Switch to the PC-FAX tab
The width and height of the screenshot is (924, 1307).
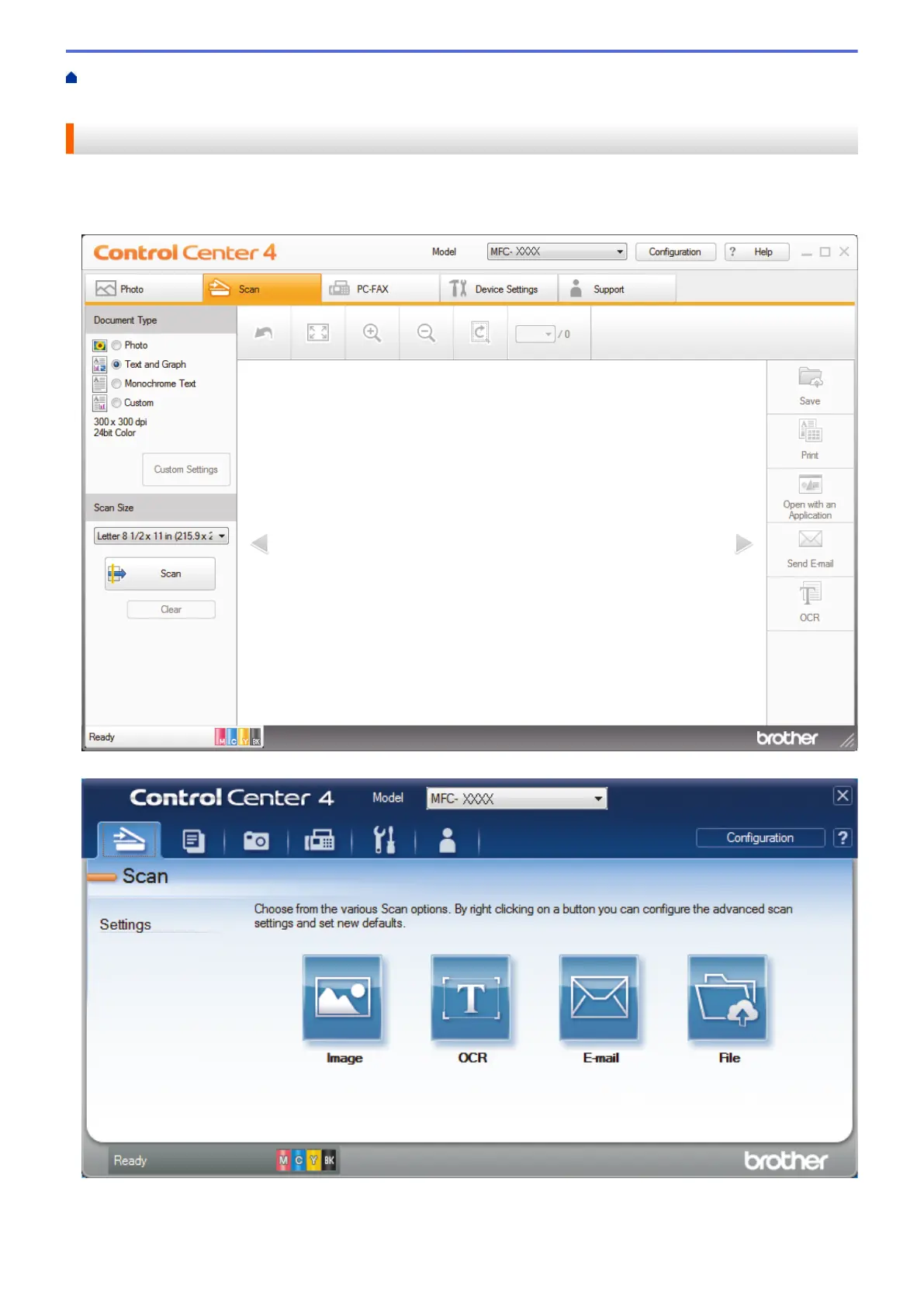tap(380, 289)
